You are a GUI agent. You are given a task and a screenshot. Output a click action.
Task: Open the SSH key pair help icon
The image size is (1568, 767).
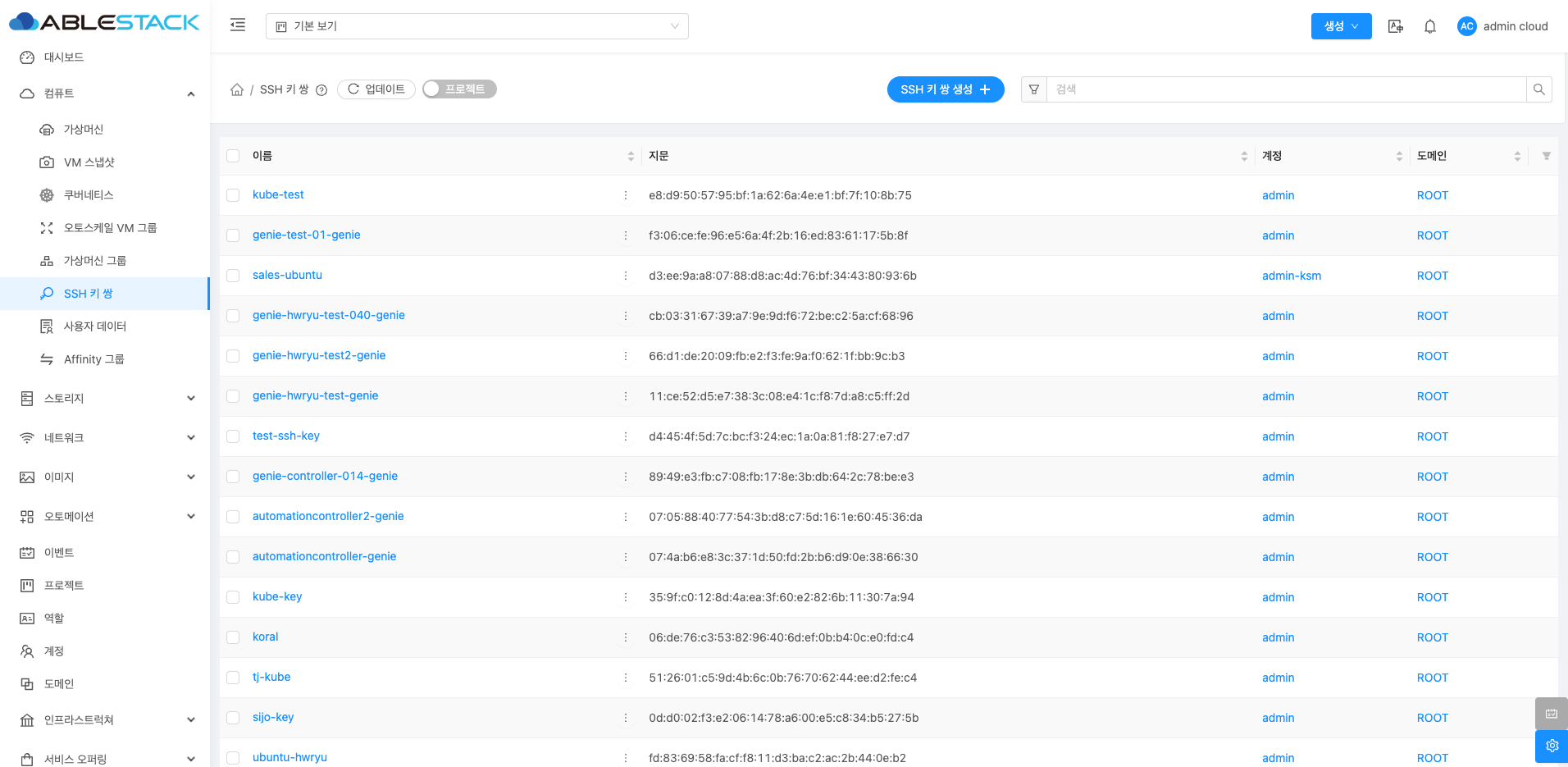(x=321, y=90)
